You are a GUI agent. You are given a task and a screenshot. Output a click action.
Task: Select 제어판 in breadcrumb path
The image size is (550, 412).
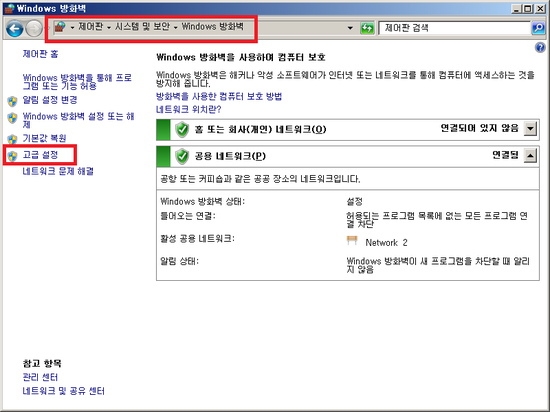point(90,26)
